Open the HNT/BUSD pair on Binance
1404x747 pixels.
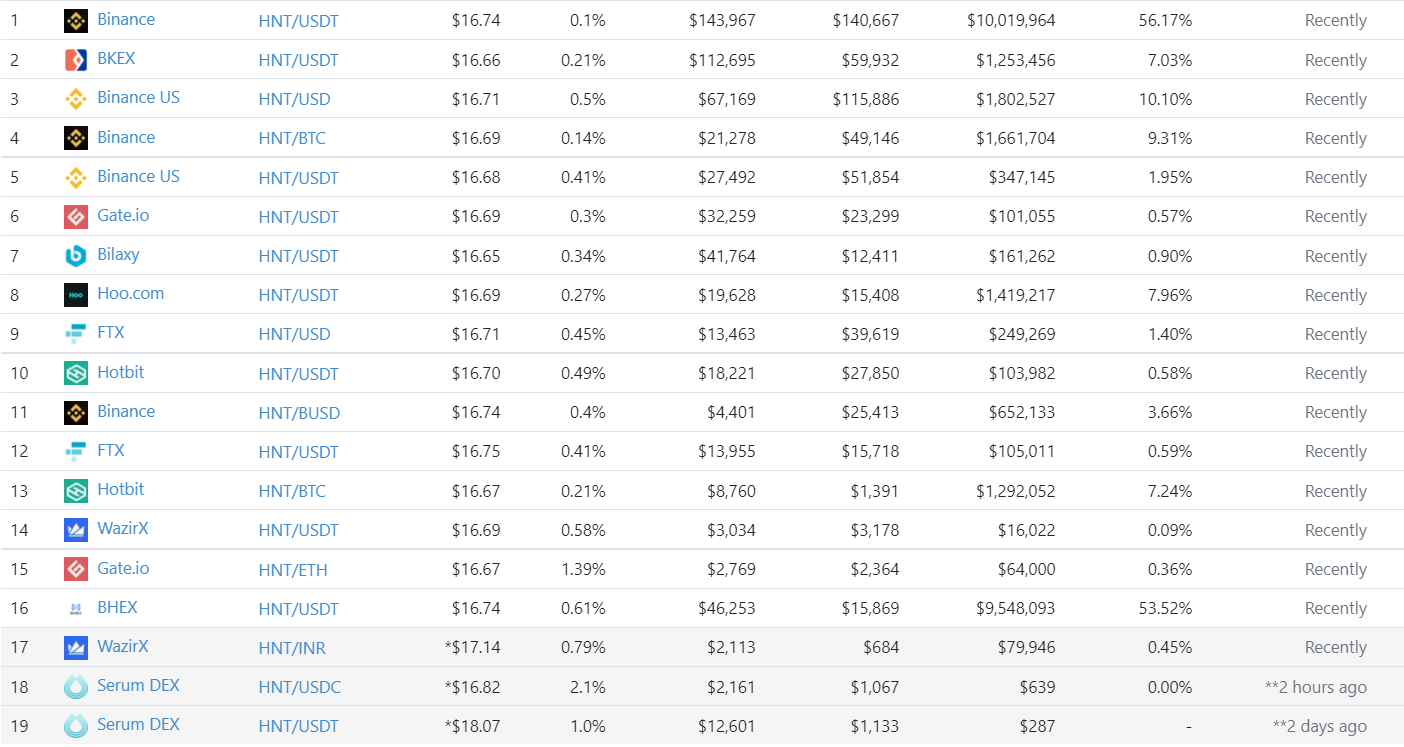[299, 413]
